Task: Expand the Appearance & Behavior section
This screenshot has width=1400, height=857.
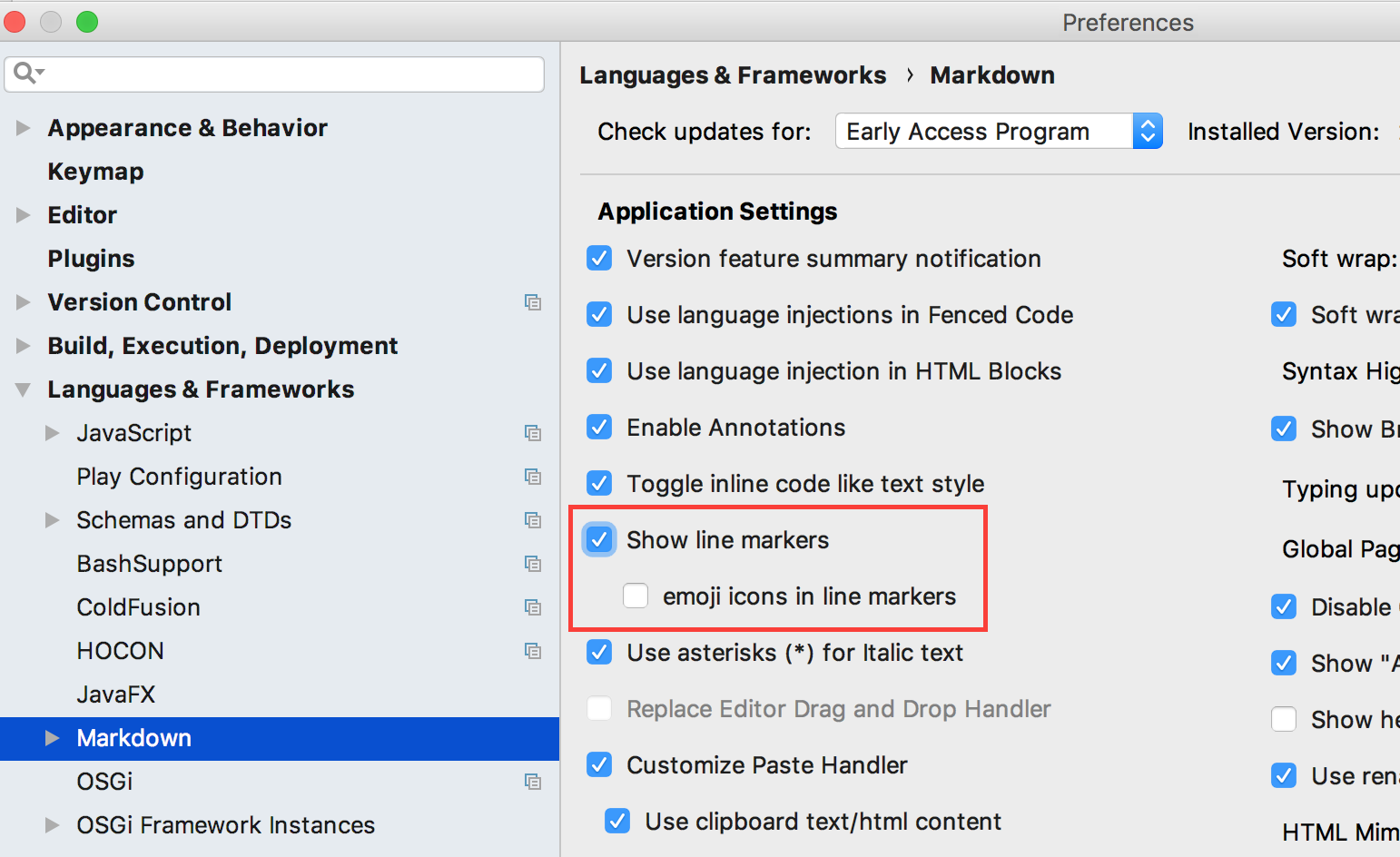Action: tap(23, 128)
